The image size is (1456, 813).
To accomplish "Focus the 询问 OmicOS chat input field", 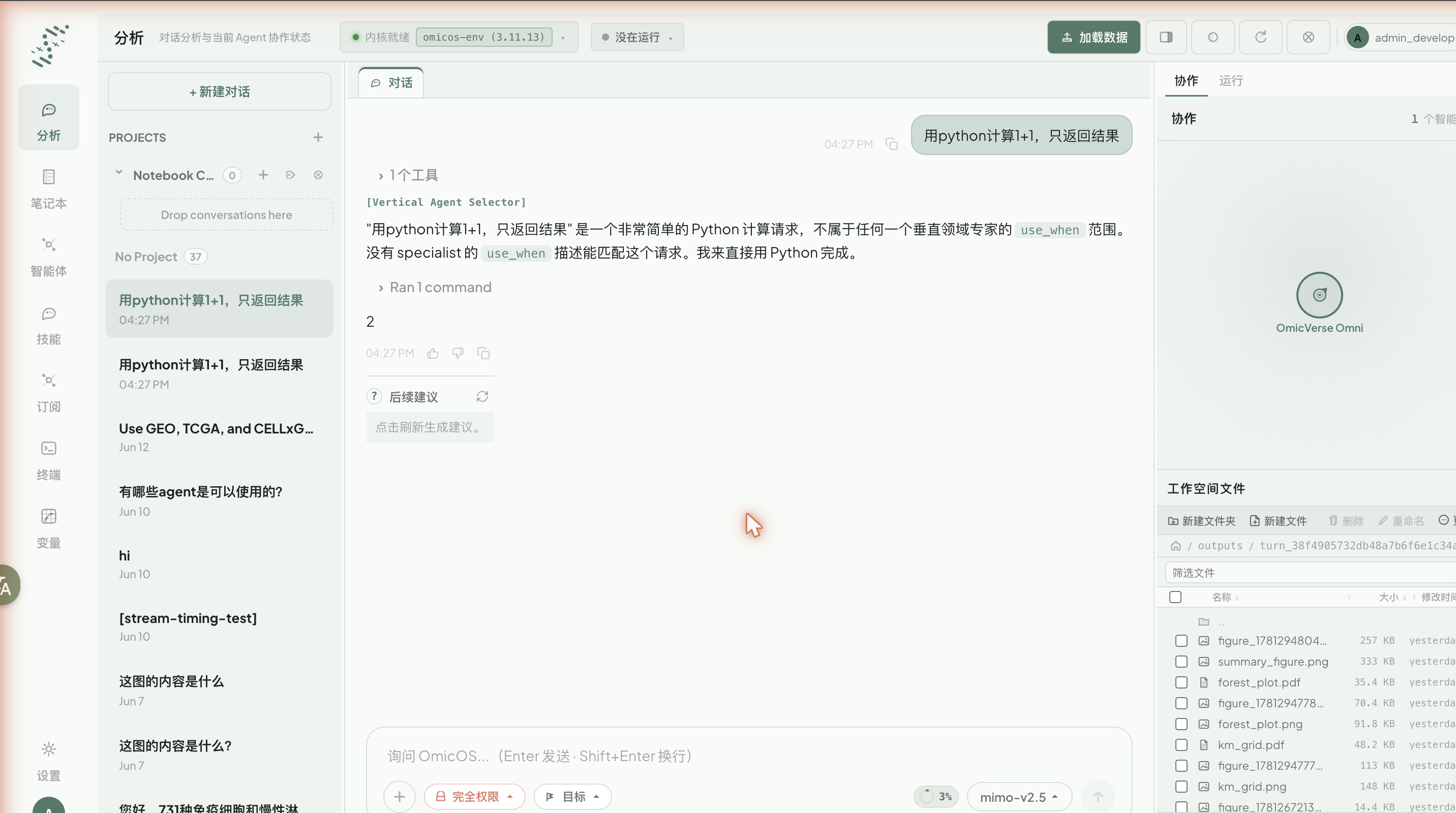I will click(748, 756).
